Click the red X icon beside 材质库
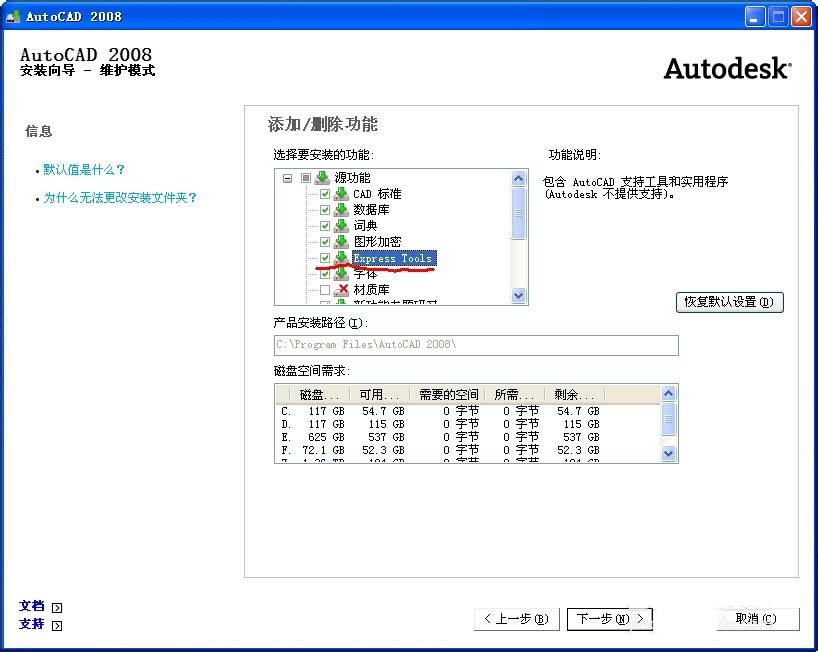The width and height of the screenshot is (818, 652). pos(344,290)
